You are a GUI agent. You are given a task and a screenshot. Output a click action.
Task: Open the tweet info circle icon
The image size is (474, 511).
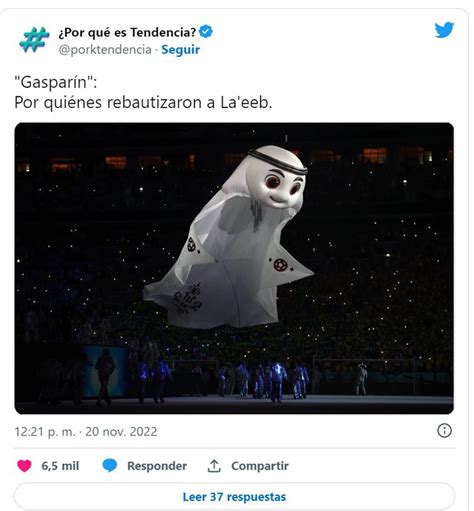point(444,431)
